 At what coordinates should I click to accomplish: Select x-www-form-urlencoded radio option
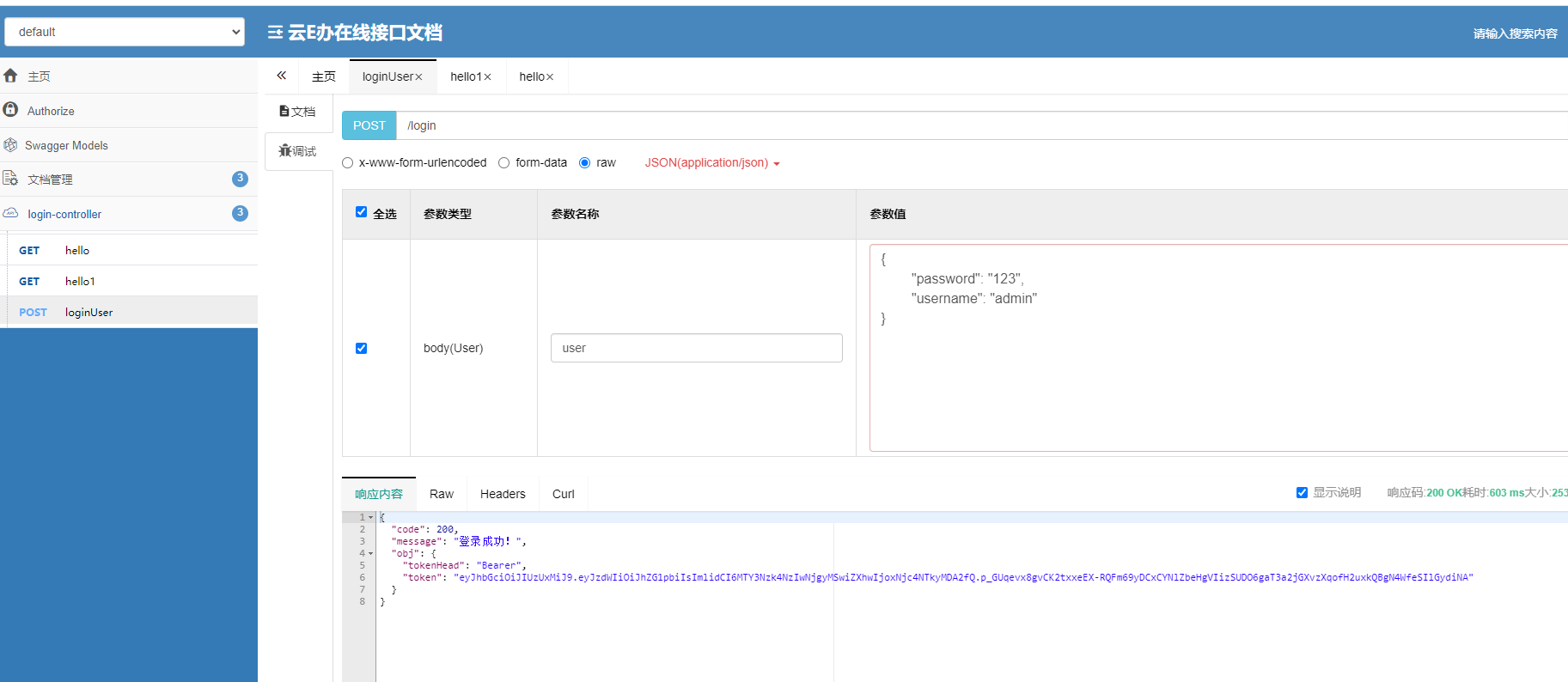pos(348,163)
